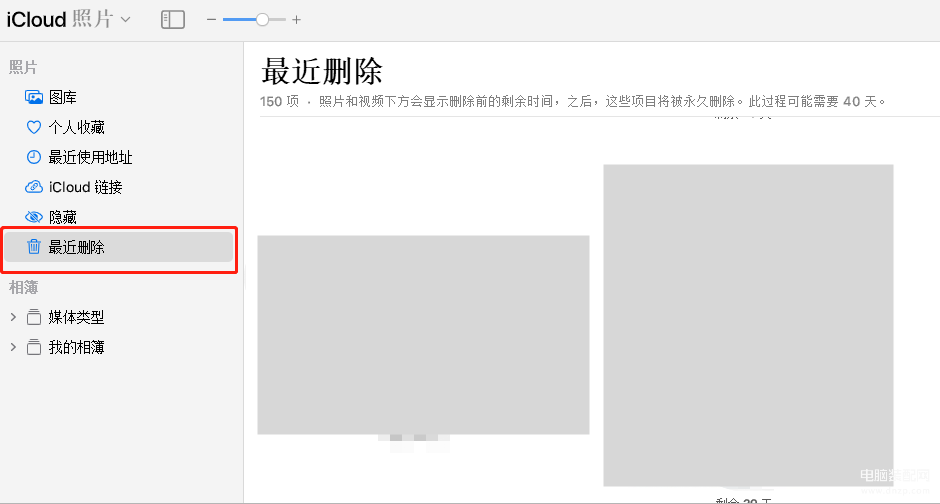Click the zoom in plus button
Screen dimensions: 940x504
coord(296,19)
